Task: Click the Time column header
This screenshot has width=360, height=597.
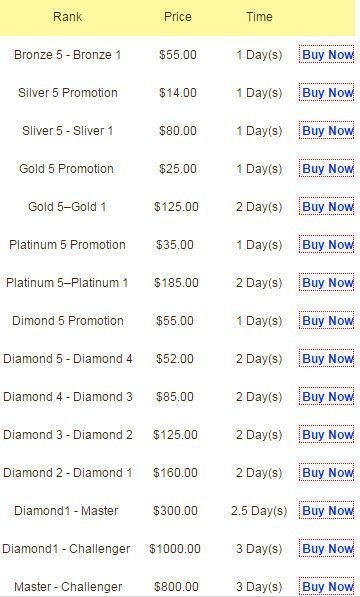Action: pyautogui.click(x=259, y=17)
